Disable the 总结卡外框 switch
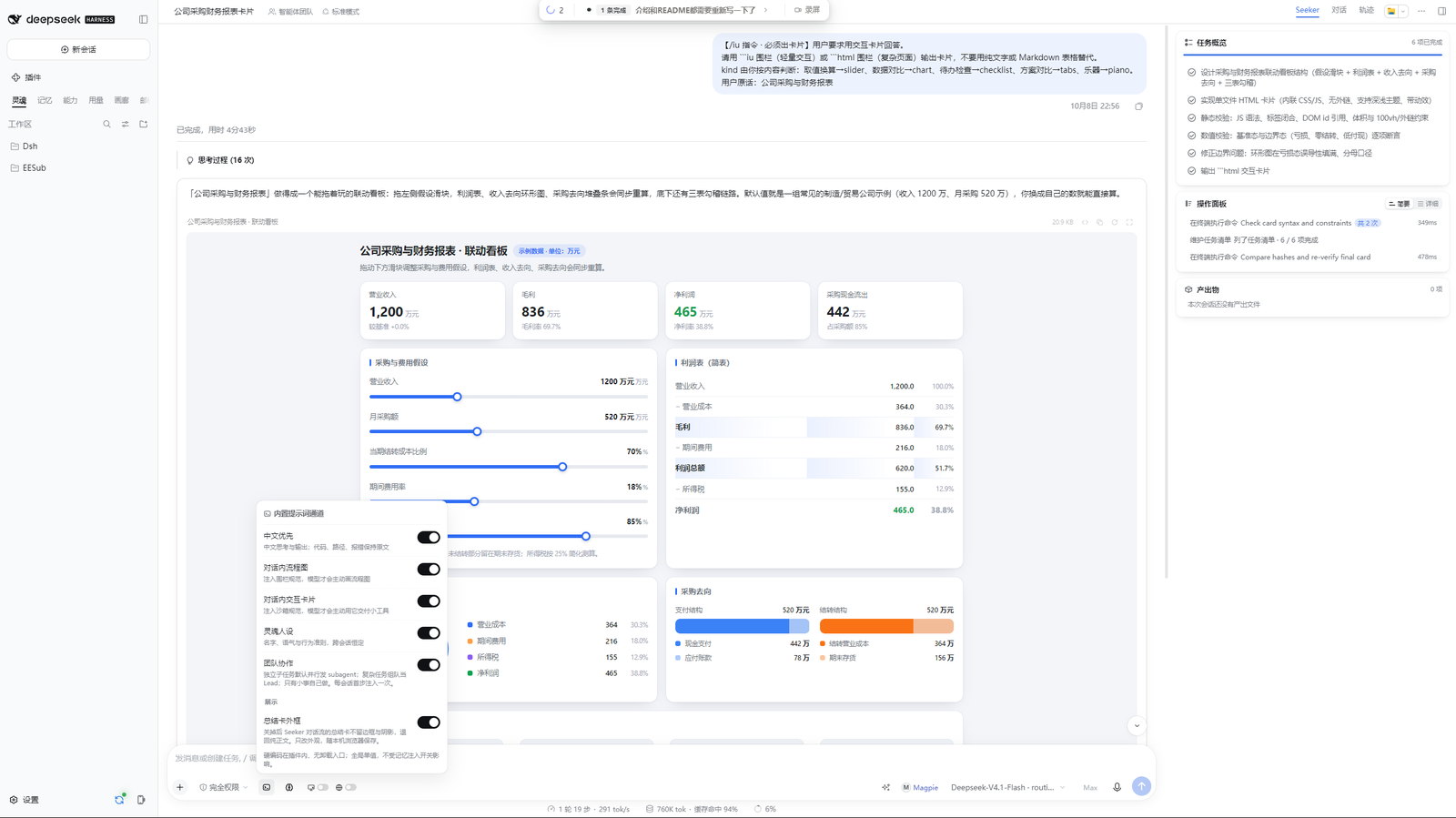The width and height of the screenshot is (1456, 818). click(x=429, y=722)
